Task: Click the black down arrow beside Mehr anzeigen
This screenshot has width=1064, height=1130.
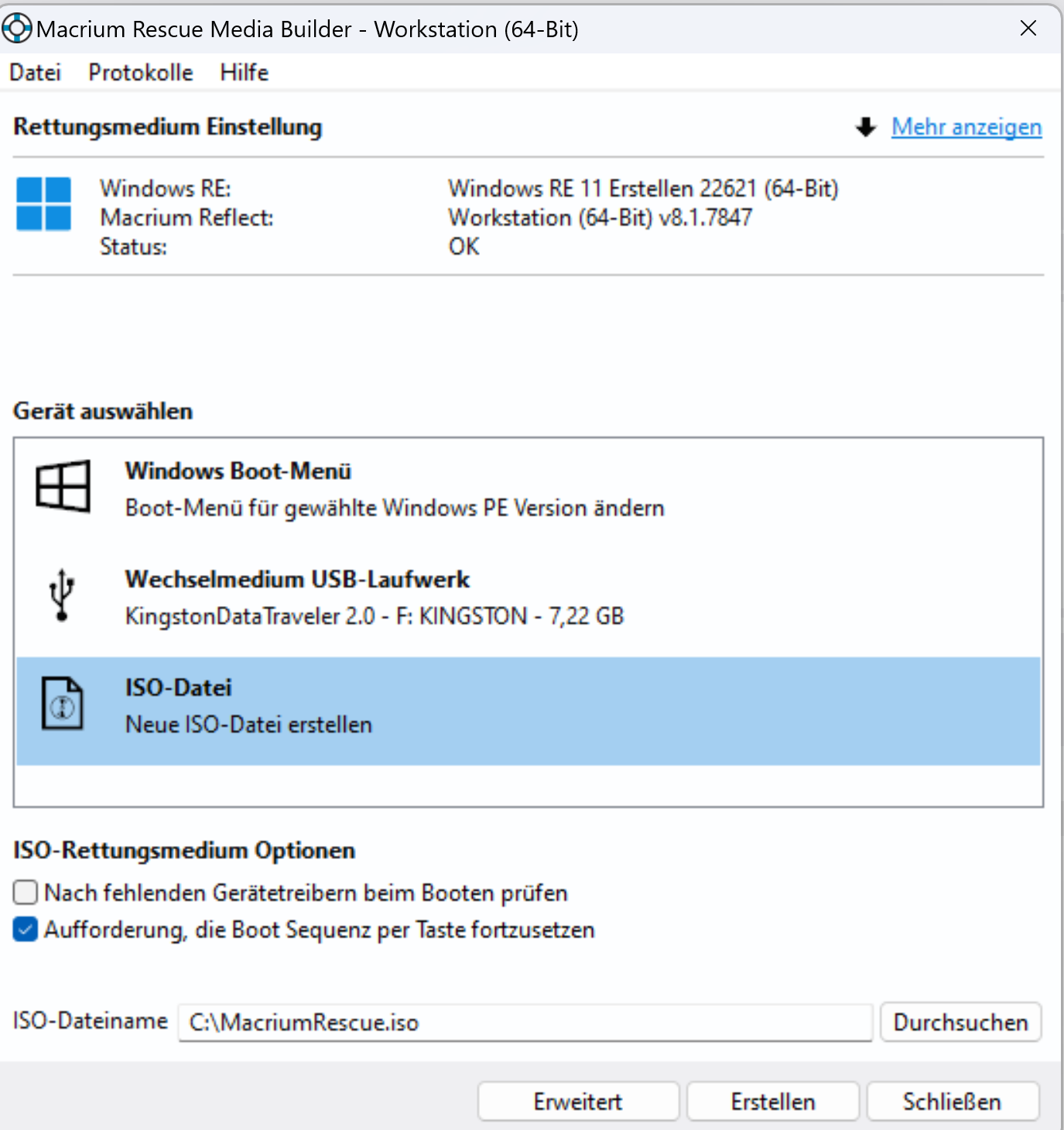Action: [x=864, y=127]
